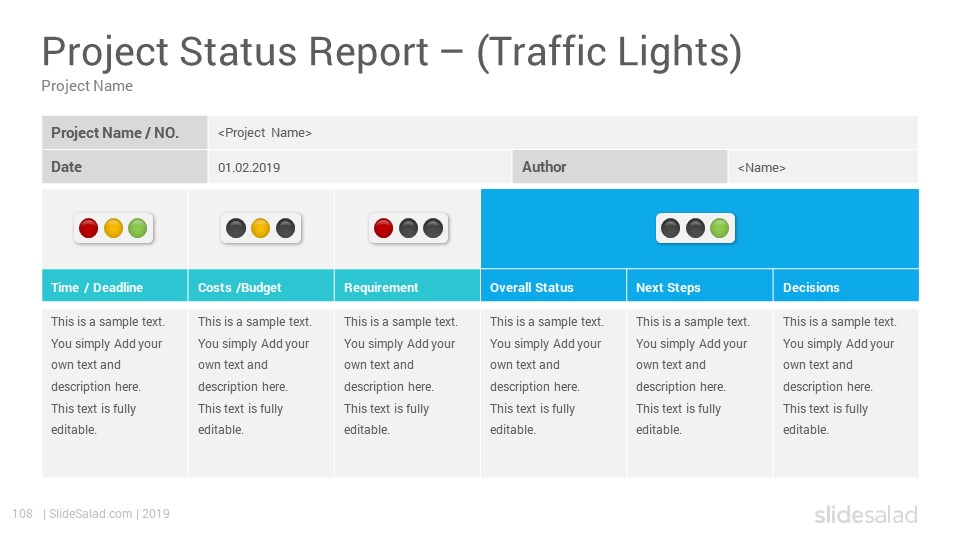Select the traffic light icon in blue panel
The width and height of the screenshot is (960, 540).
coord(695,228)
